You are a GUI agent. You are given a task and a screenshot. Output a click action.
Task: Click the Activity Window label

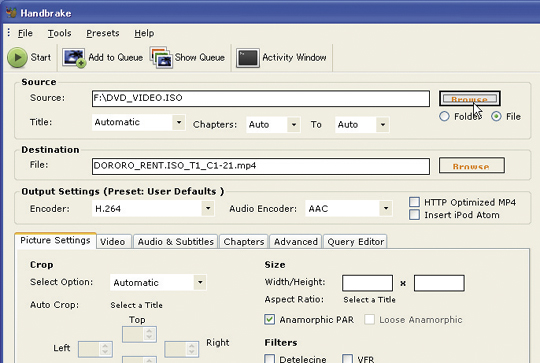pos(294,57)
